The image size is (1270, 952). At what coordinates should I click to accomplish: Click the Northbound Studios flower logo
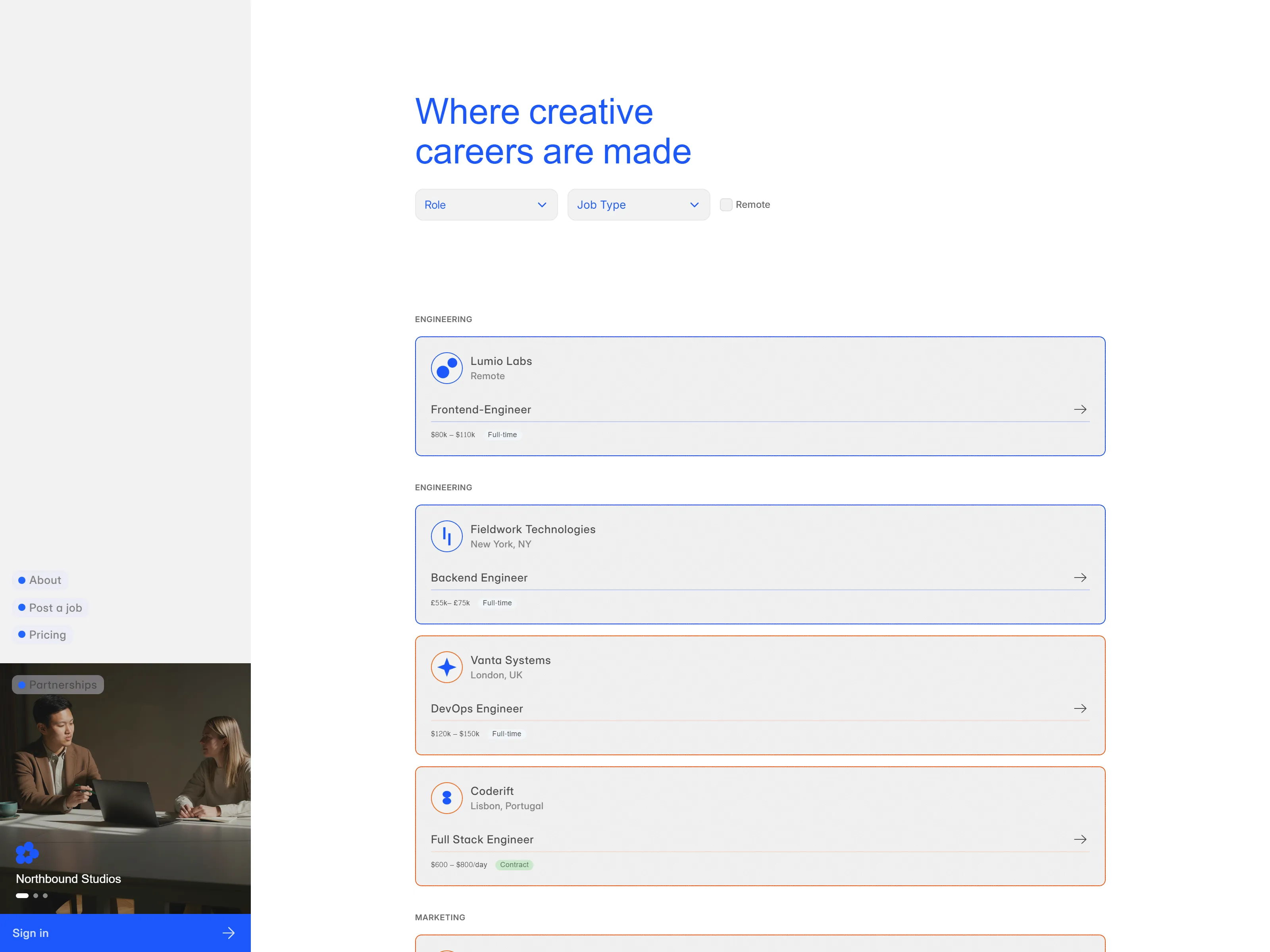27,853
